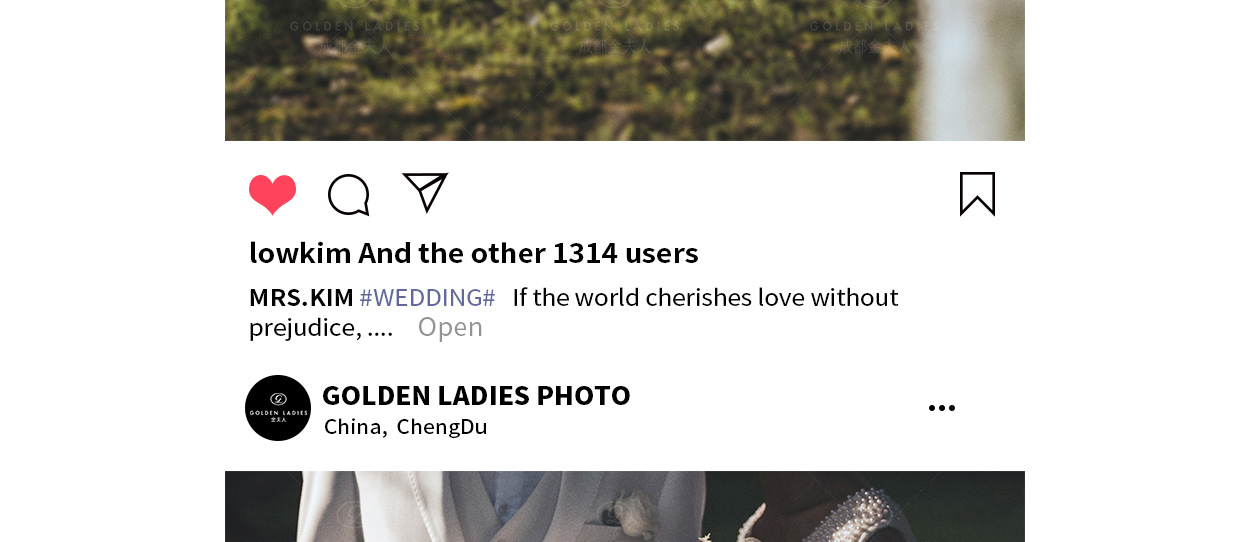Open China, ChengDu location tag
The image size is (1250, 542).
point(406,427)
